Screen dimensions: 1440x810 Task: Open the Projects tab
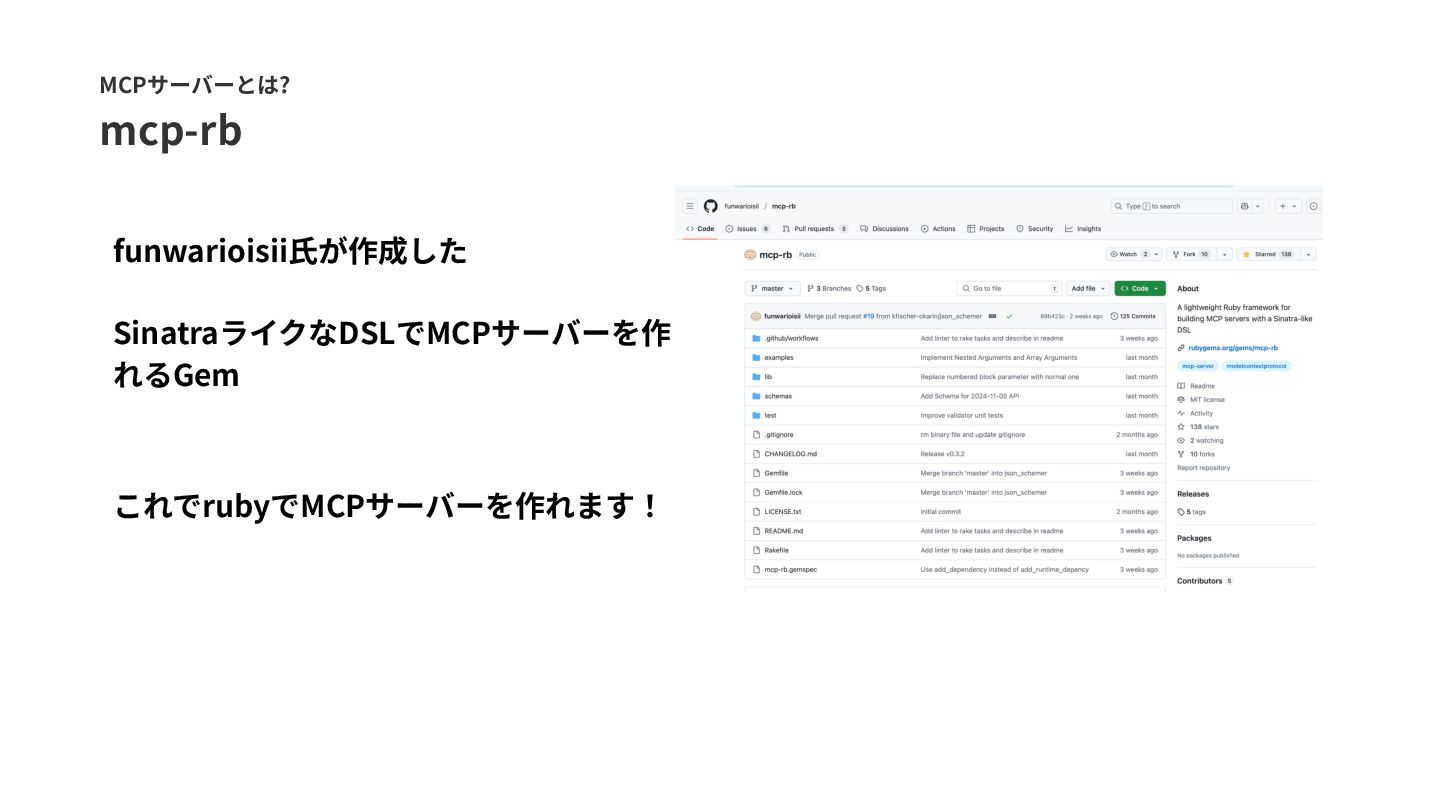[x=986, y=229]
